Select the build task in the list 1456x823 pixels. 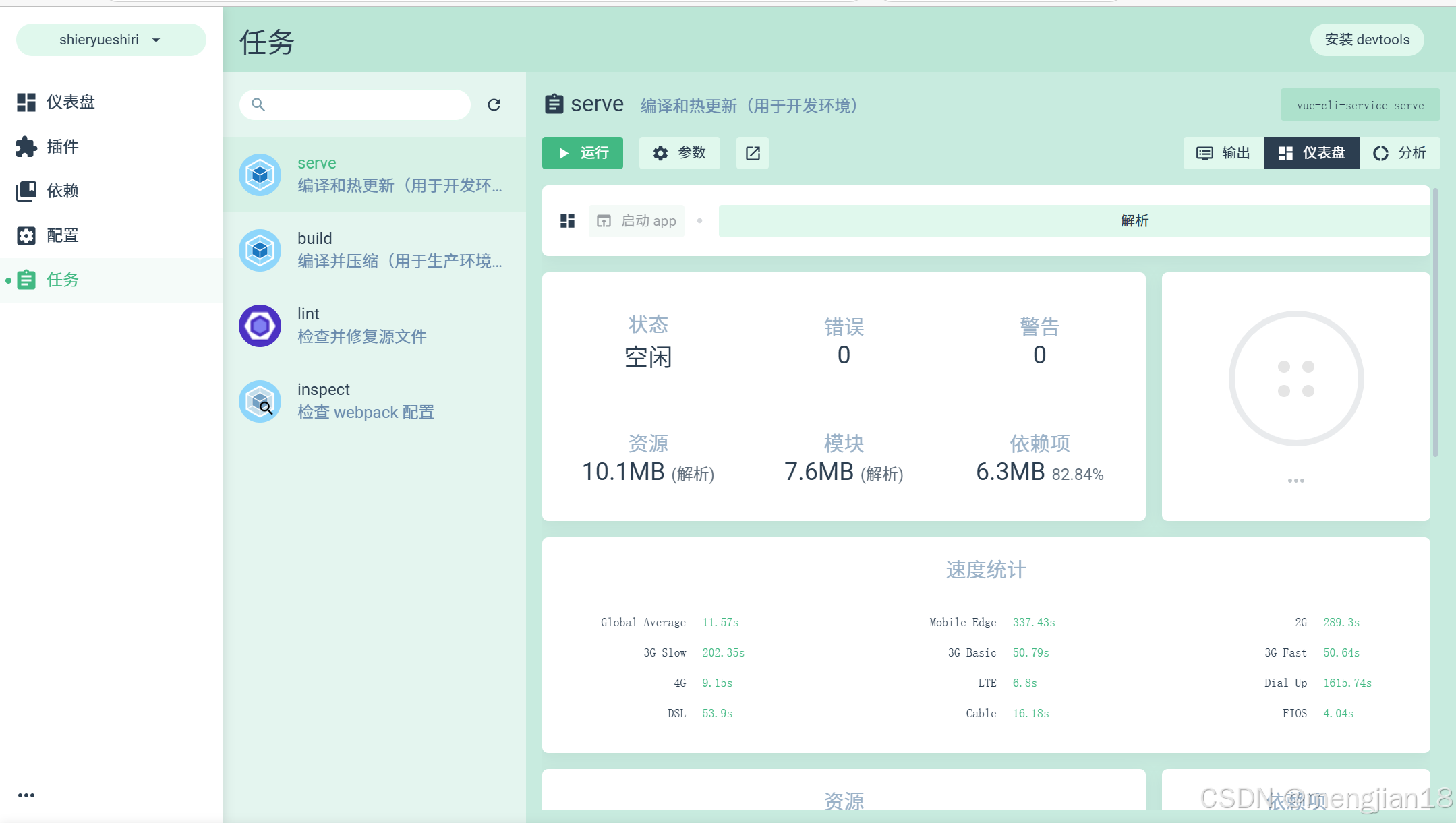[374, 250]
